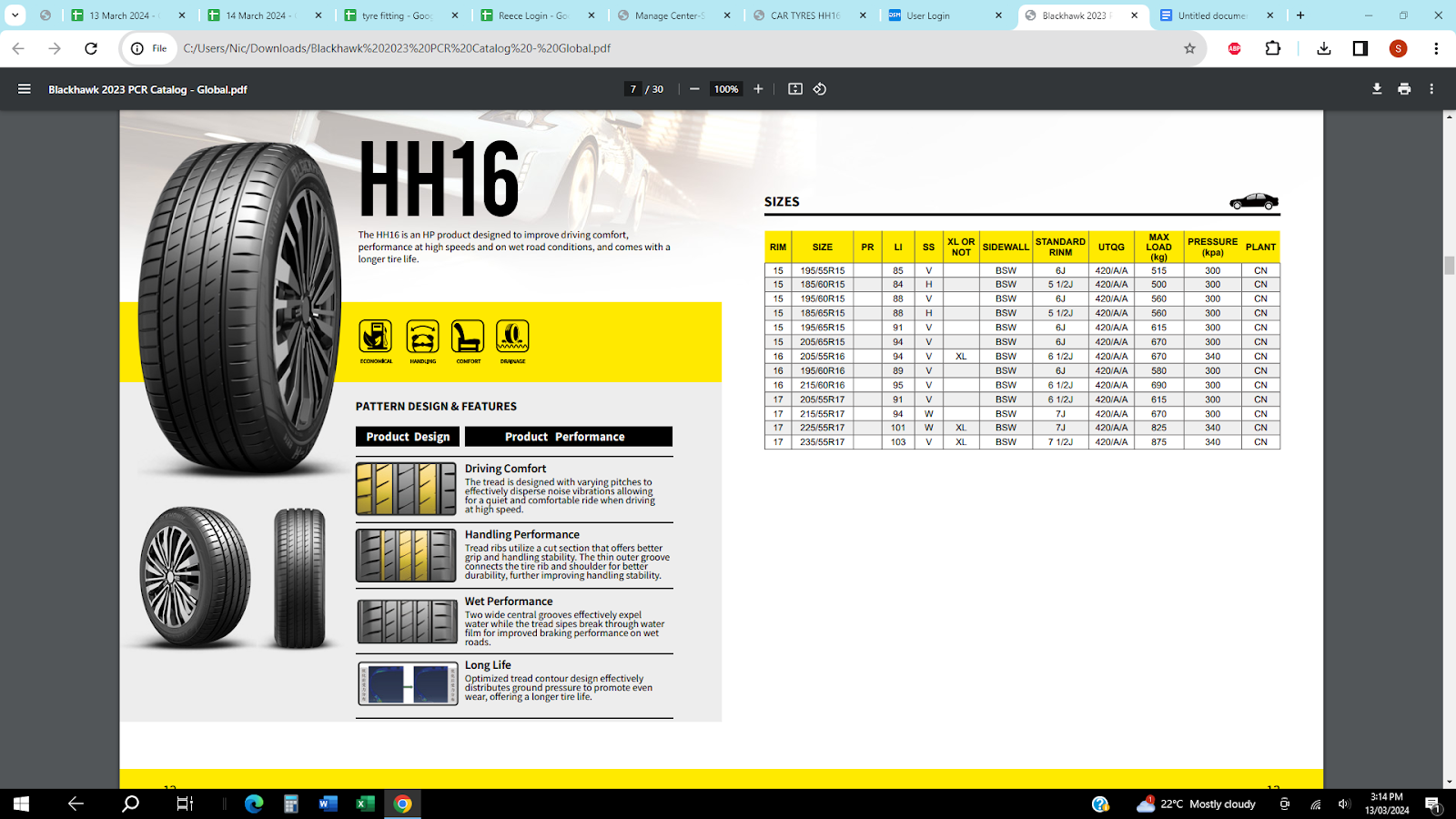Click the zoom percentage 100% field
Screen dimensions: 1456x819
[726, 89]
